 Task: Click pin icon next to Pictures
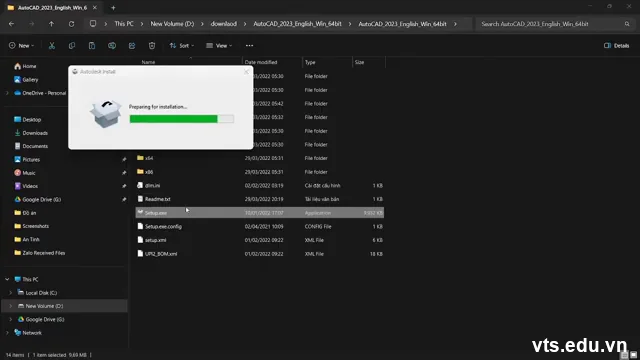click(124, 160)
